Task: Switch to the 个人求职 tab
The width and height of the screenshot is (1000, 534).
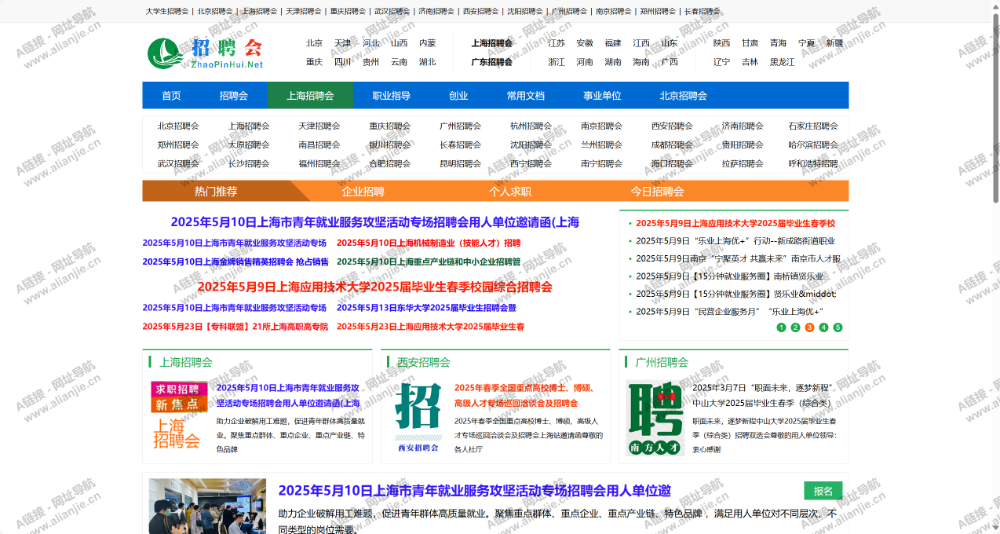Action: pyautogui.click(x=510, y=191)
